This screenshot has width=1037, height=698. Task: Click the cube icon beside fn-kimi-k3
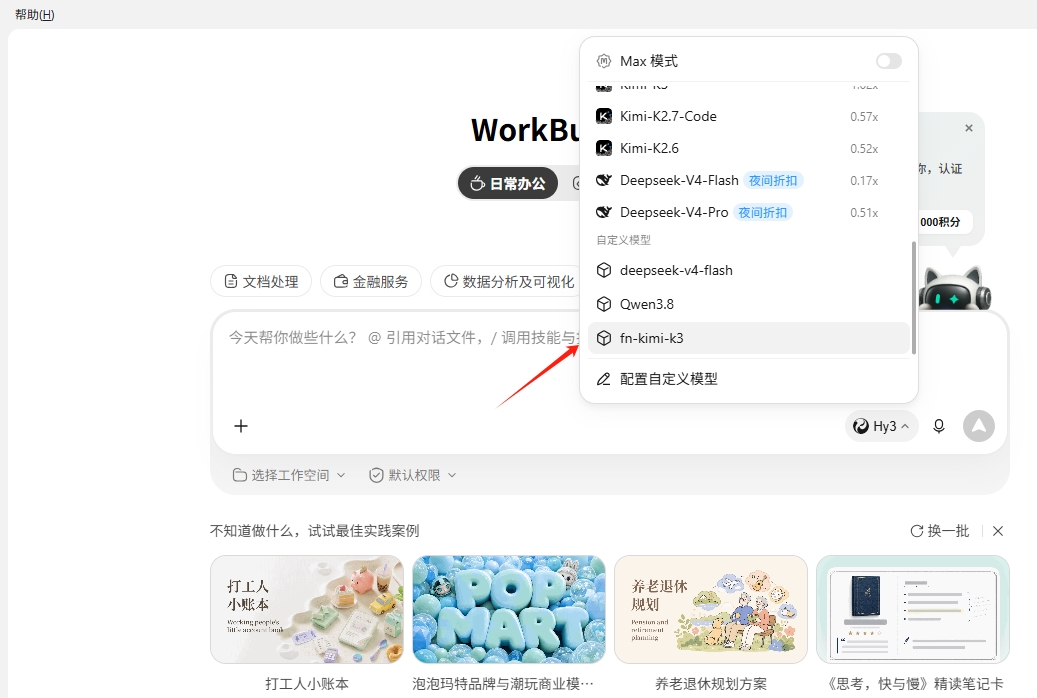(604, 338)
